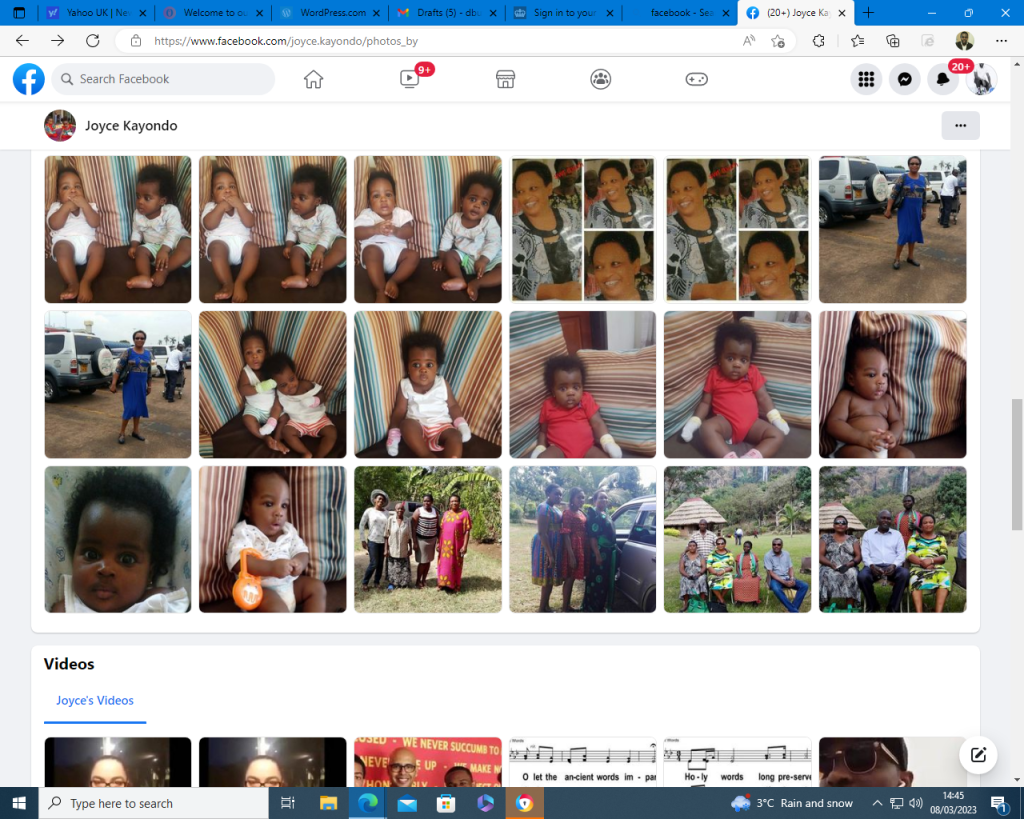
Task: Click the Search Facebook field
Action: 165,79
